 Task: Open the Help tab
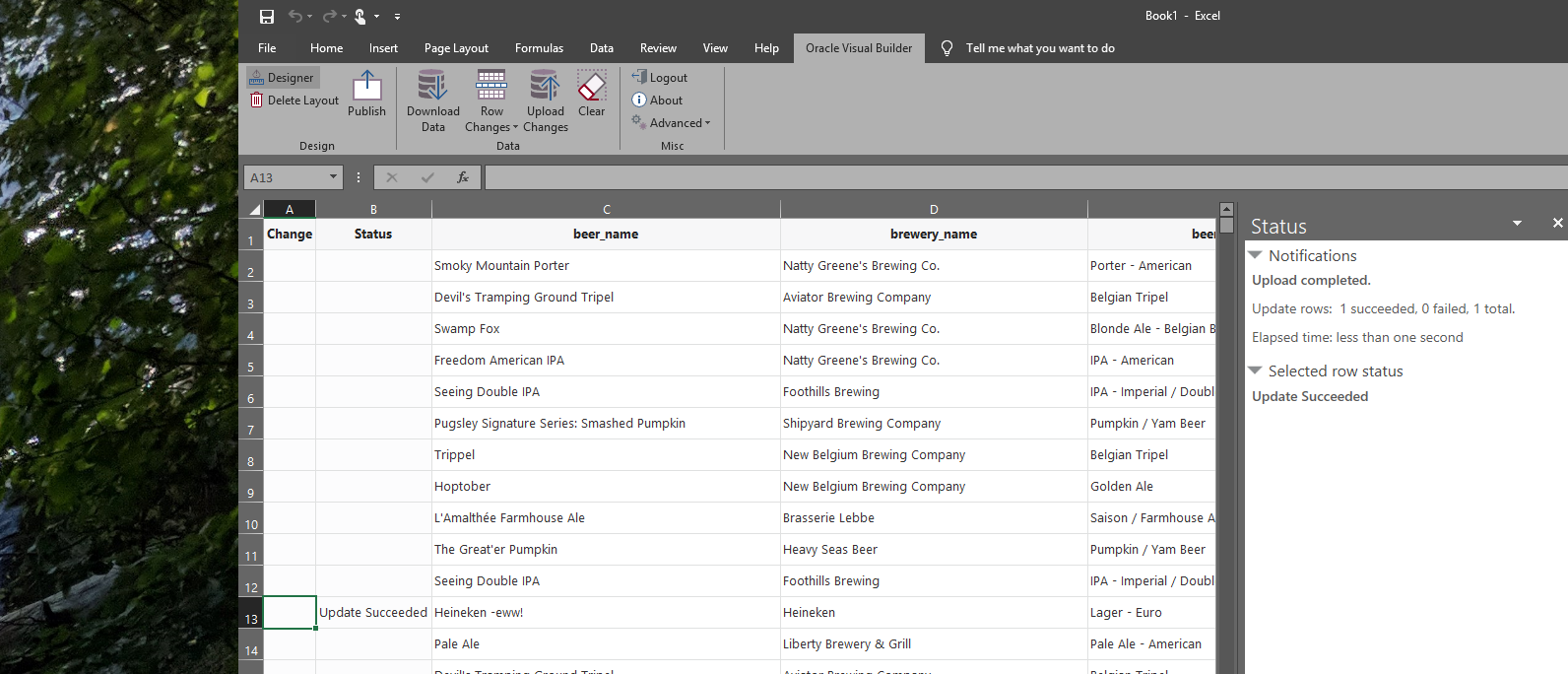[x=767, y=48]
